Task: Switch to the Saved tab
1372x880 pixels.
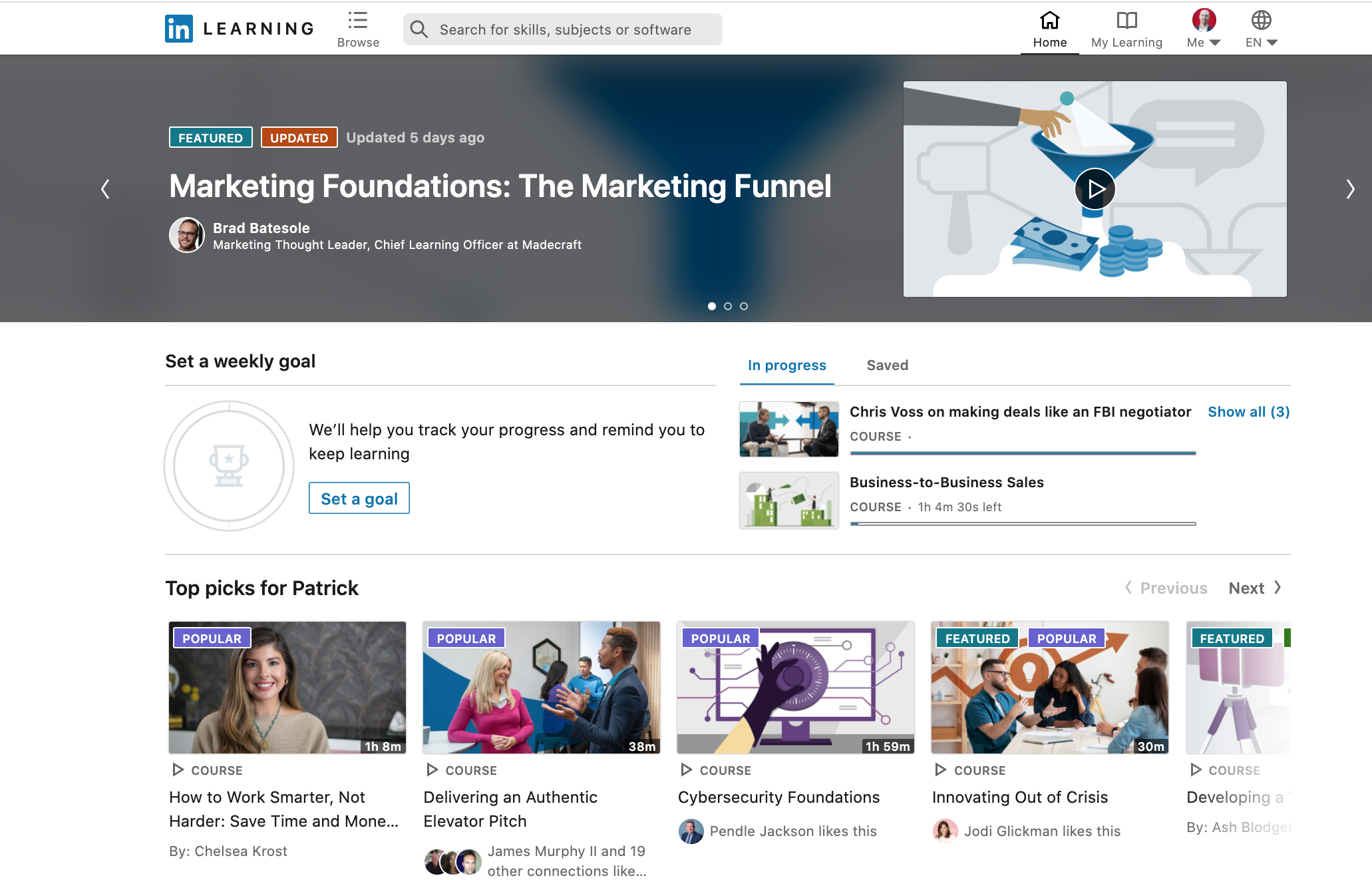Action: 887,365
